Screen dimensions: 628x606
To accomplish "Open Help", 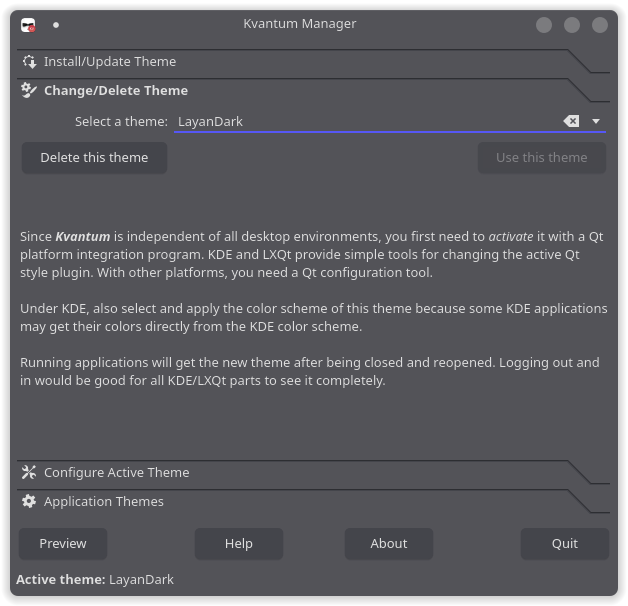I will click(239, 544).
